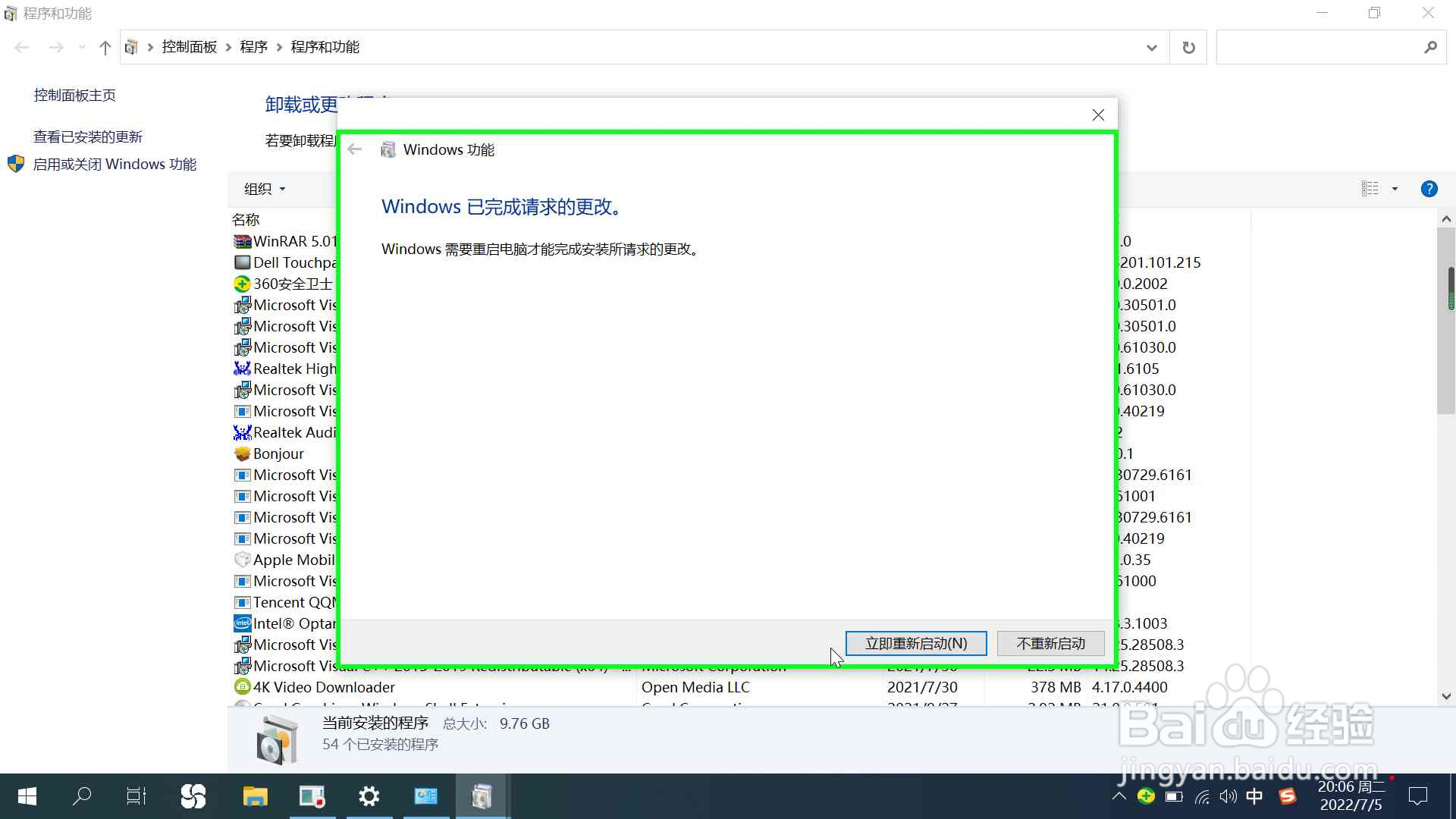Choose 不重新启动 to skip restart

1050,643
